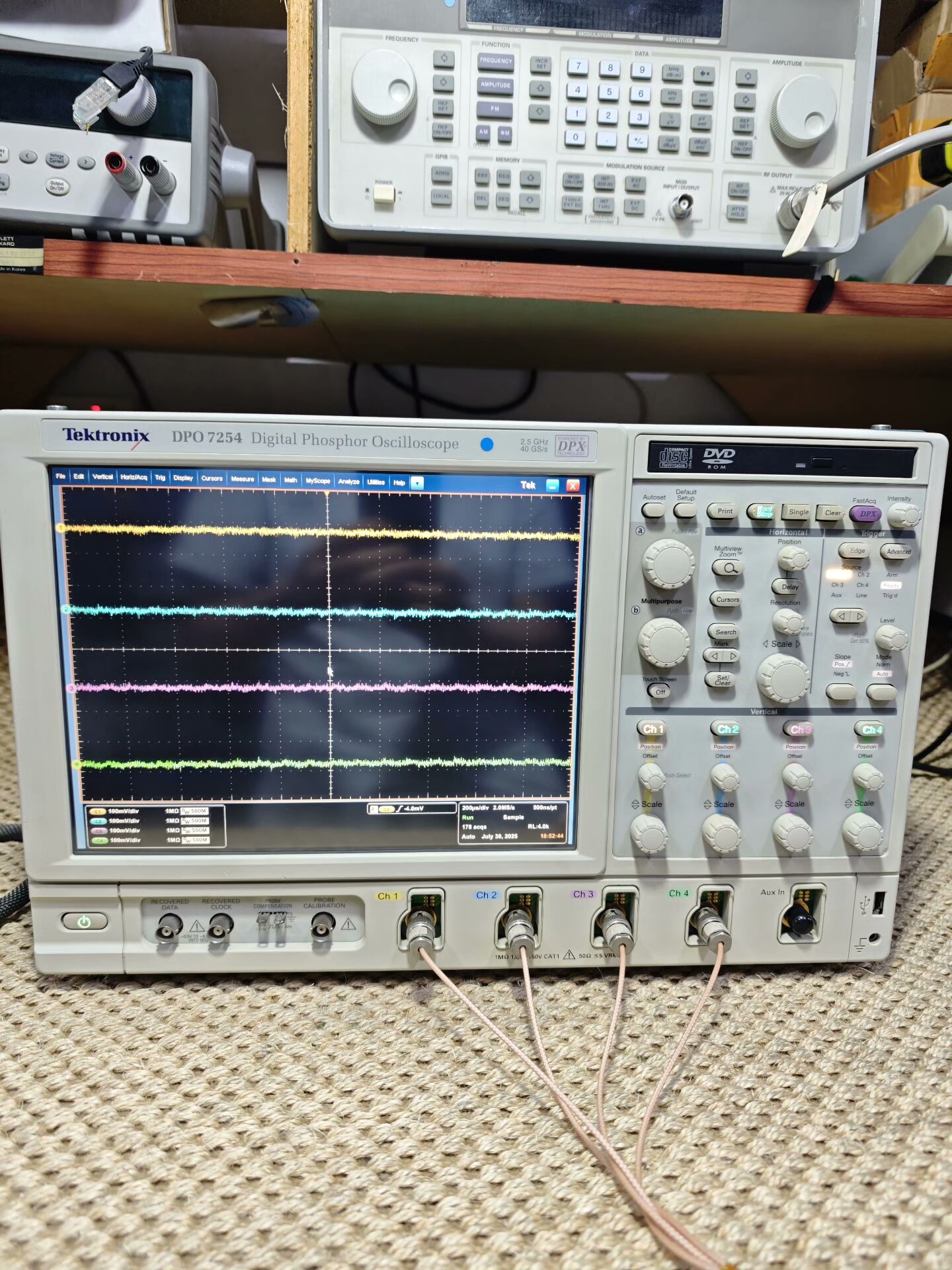Open the Measure menu
952x1270 pixels.
tap(243, 479)
